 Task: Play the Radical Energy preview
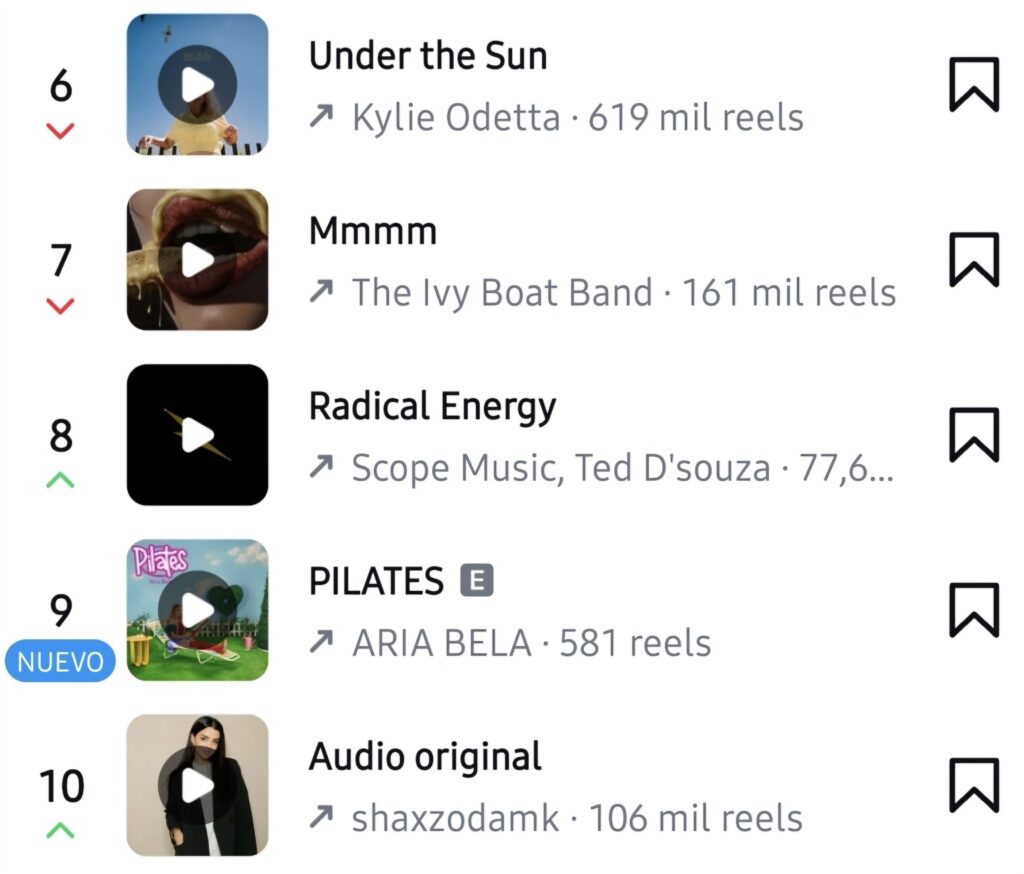[x=197, y=434]
